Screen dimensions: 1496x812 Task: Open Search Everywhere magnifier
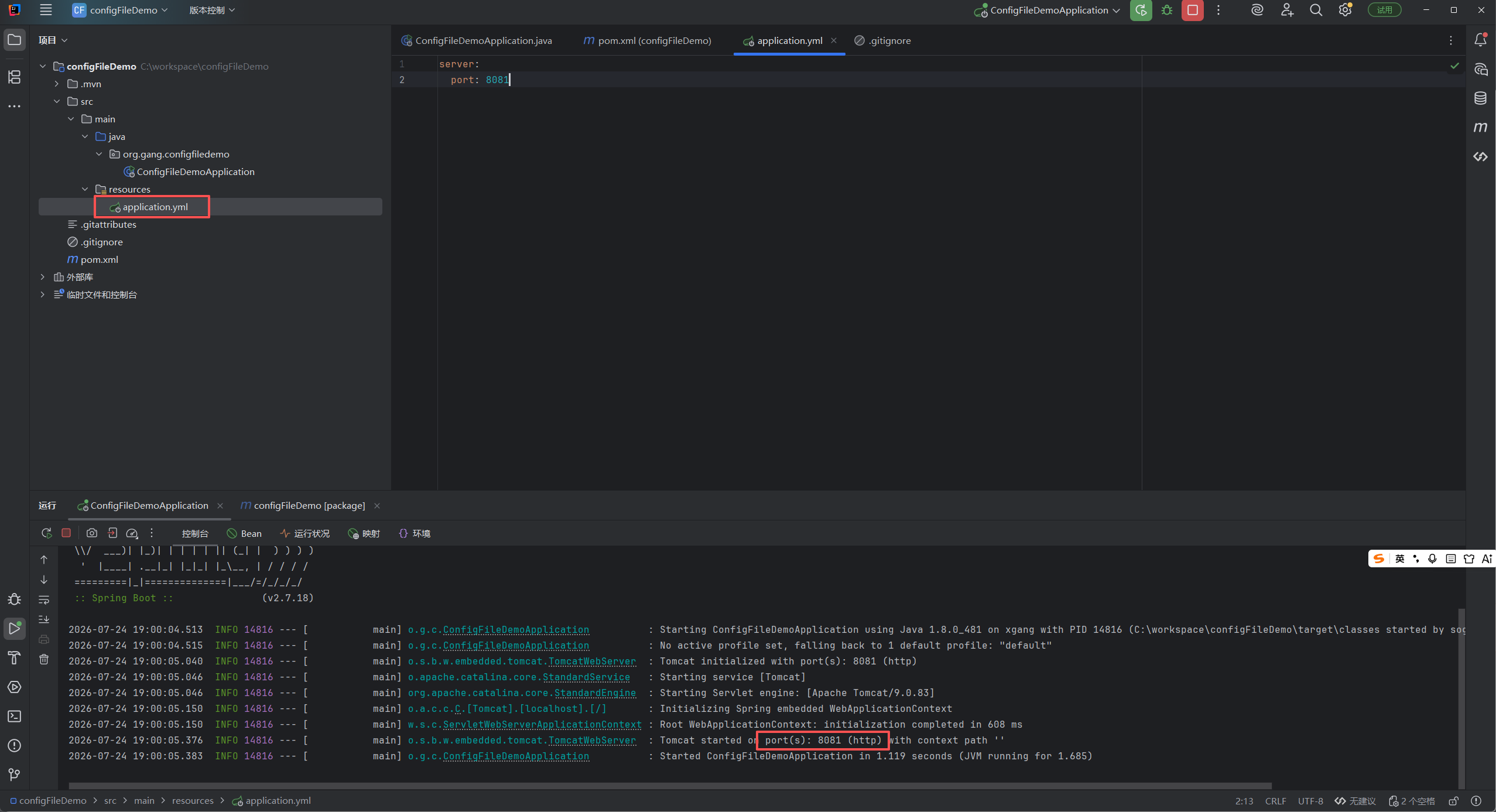point(1316,10)
